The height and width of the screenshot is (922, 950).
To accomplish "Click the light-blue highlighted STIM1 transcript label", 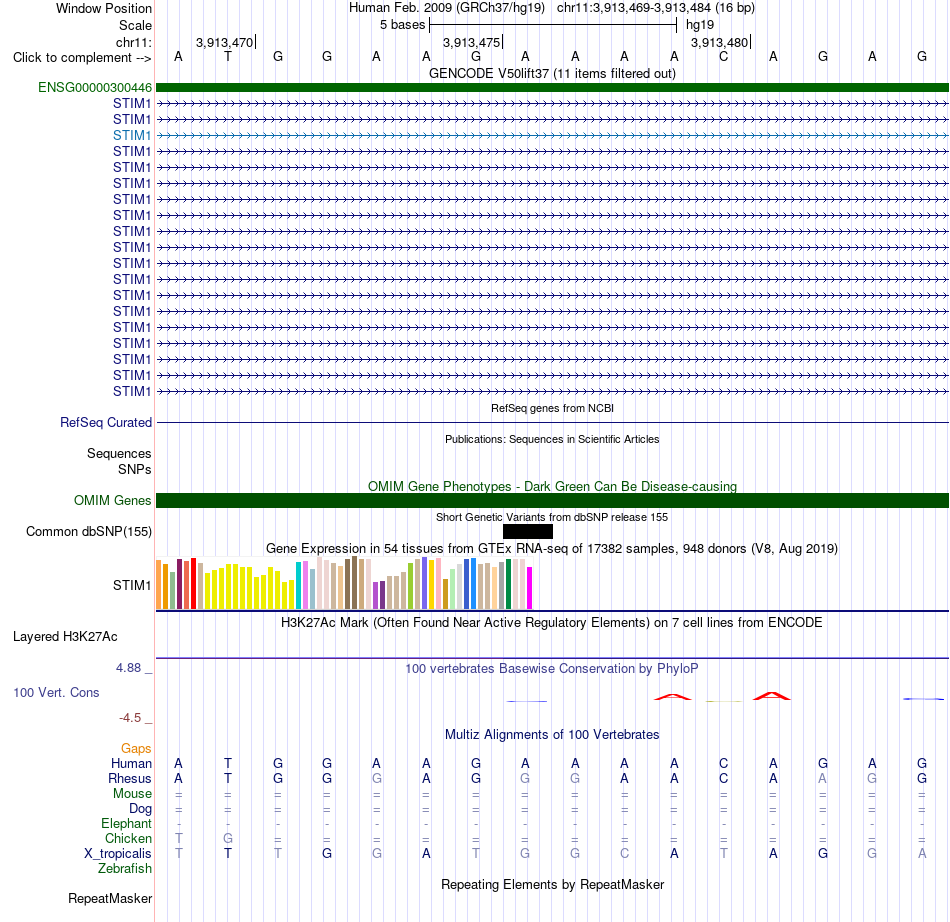I will pyautogui.click(x=131, y=135).
